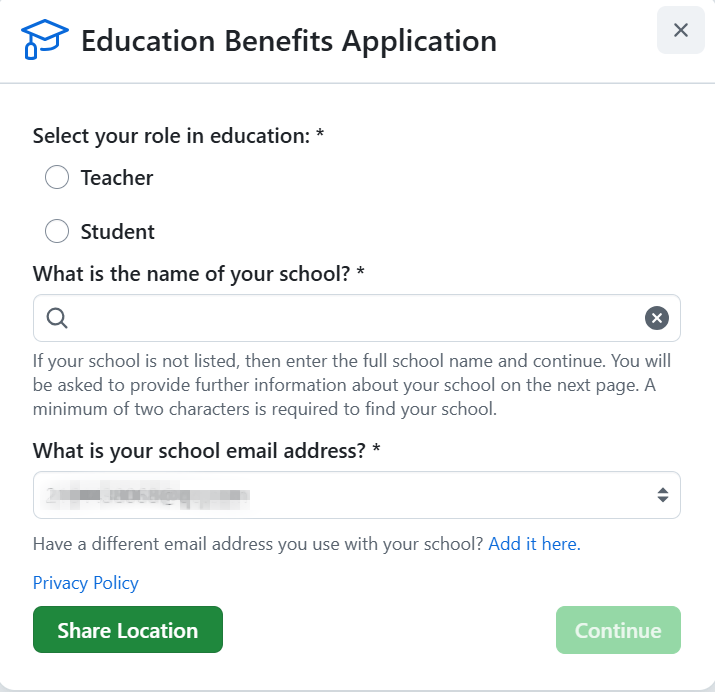Click the email dropdown up-down arrows

pyautogui.click(x=661, y=495)
